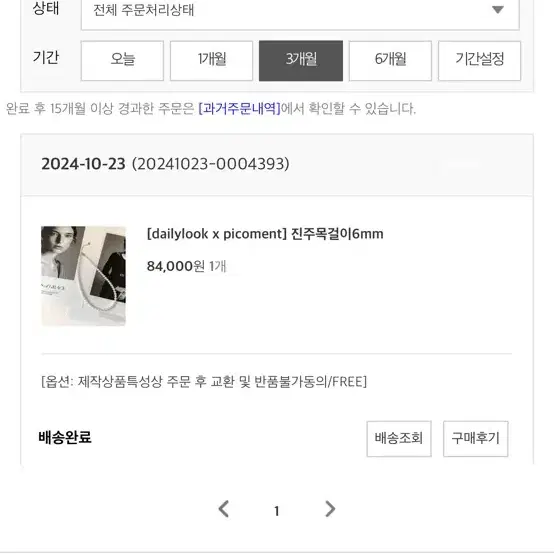Go to previous page arrow

pos(224,509)
